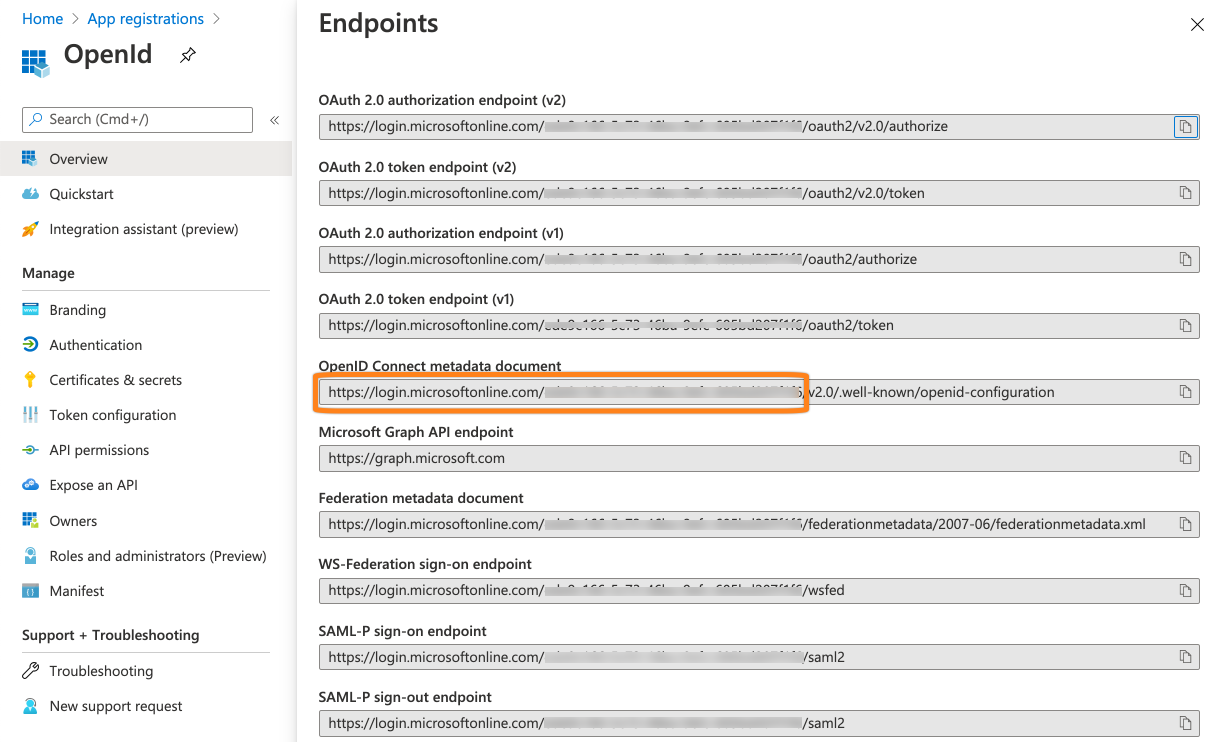Copy the Microsoft Graph API endpoint
The height and width of the screenshot is (742, 1221).
coord(1186,457)
